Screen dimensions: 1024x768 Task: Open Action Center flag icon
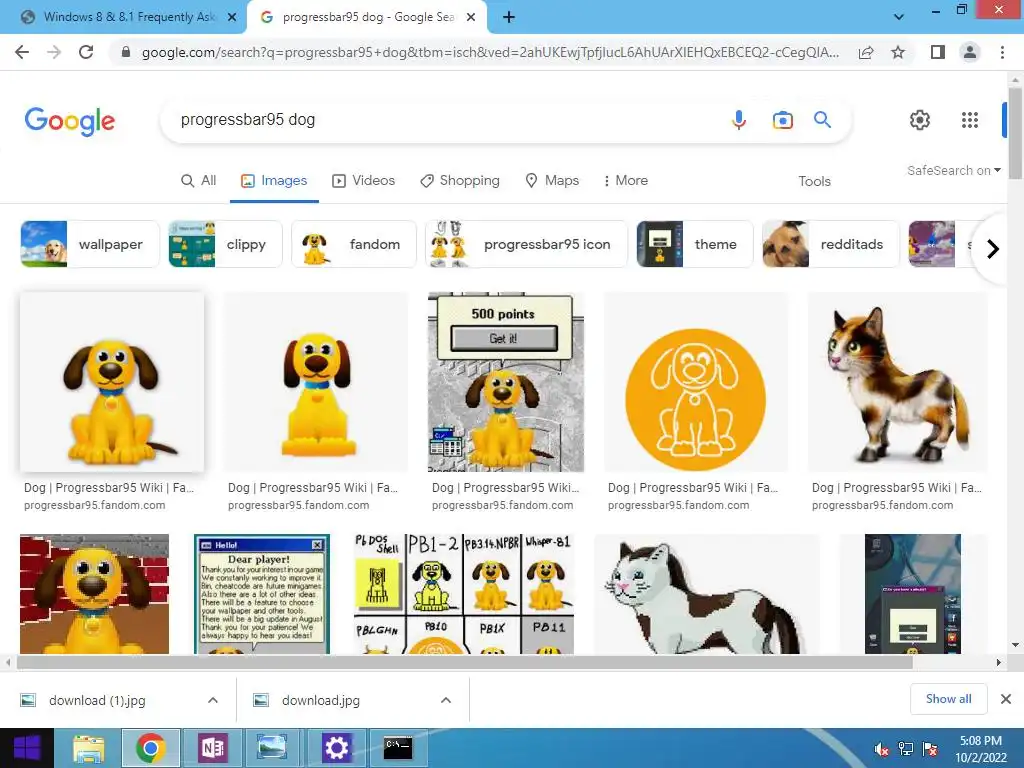point(930,749)
